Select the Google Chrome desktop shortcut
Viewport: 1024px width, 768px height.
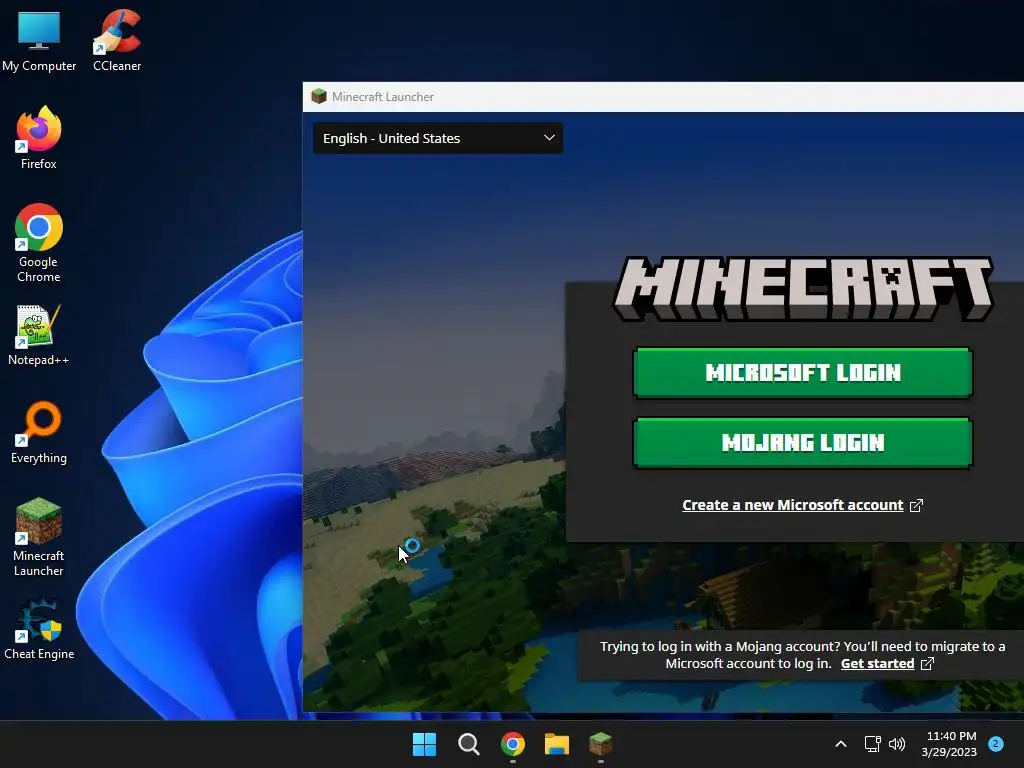coord(39,243)
